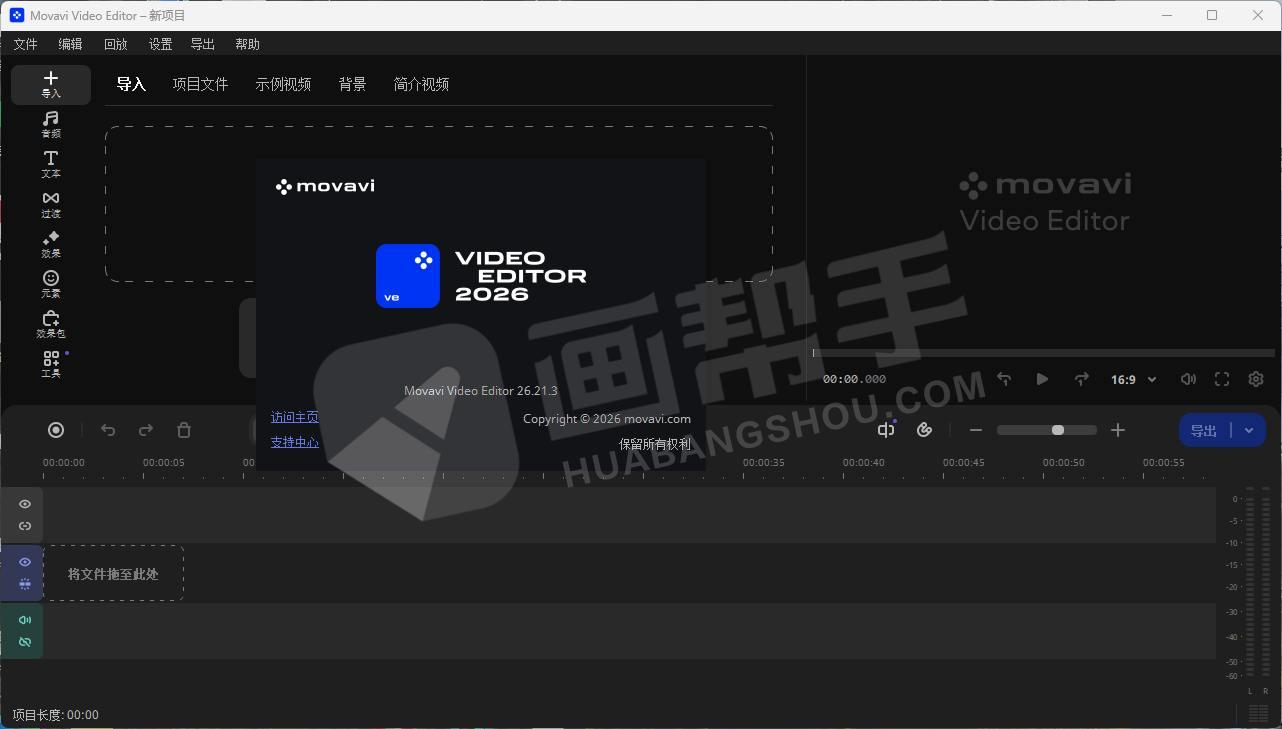Switch to the 示例视频 tab
This screenshot has width=1282, height=729.
[283, 84]
